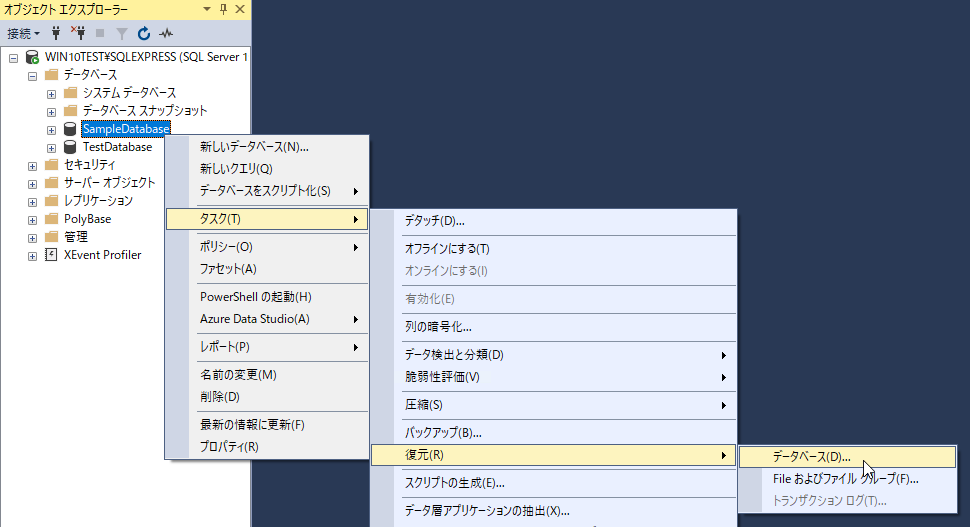Click the disconnect plug icon with red X
The width and height of the screenshot is (970, 527).
(78, 33)
